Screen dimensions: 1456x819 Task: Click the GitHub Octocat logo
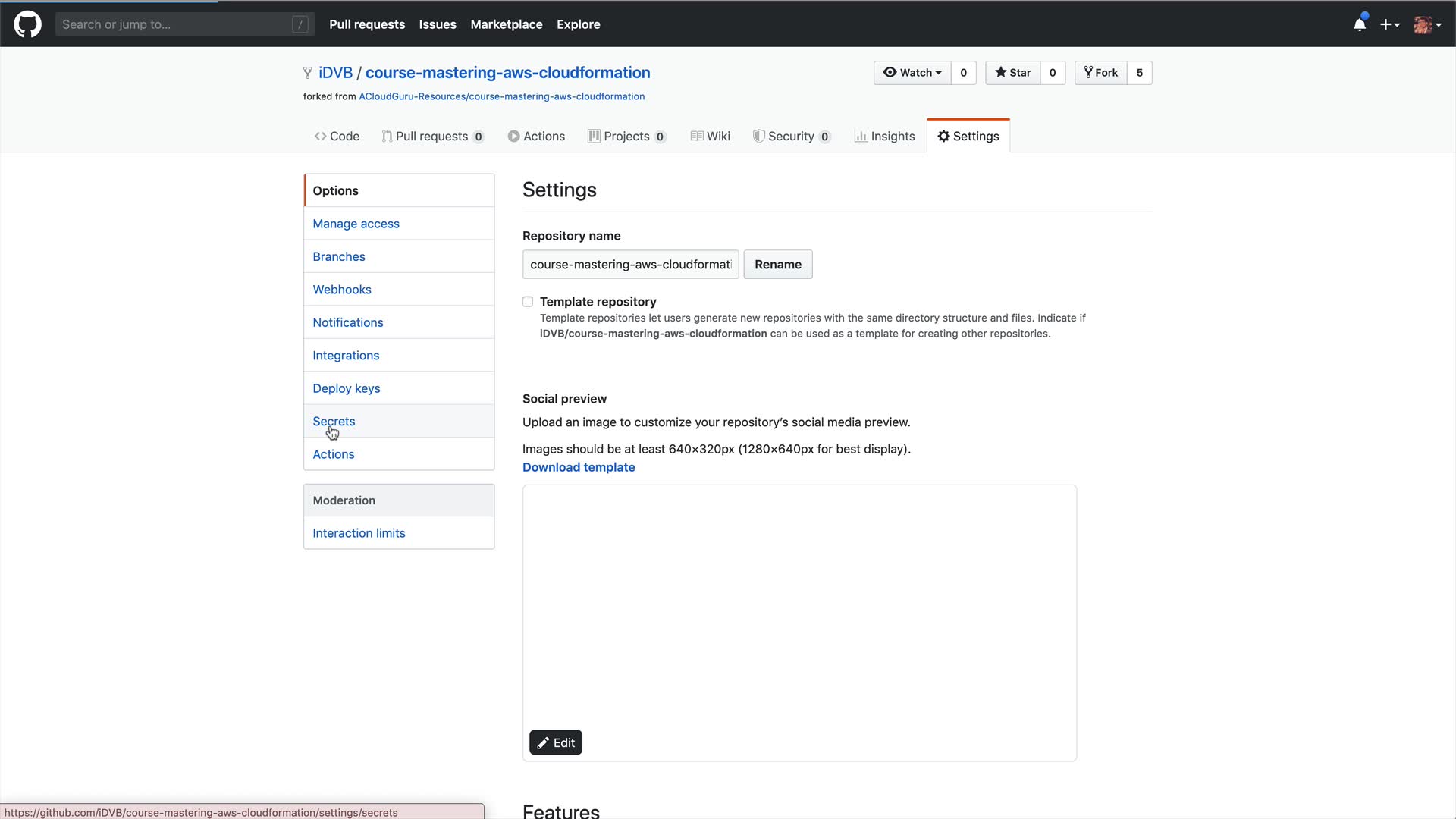pyautogui.click(x=27, y=24)
